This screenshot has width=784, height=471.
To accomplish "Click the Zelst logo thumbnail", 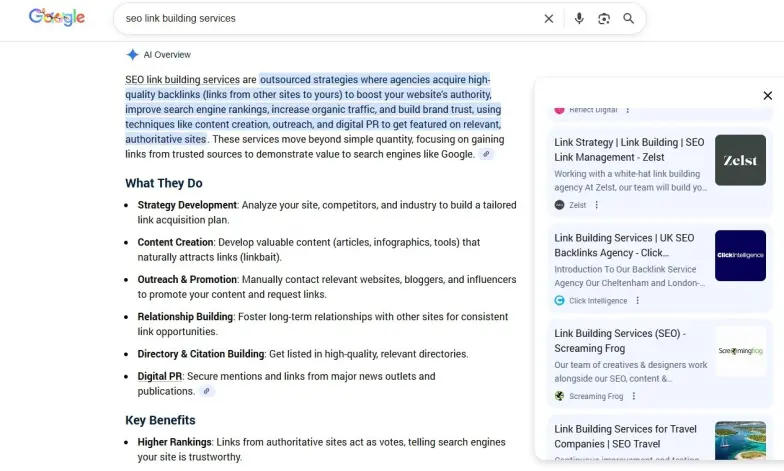I will click(740, 160).
